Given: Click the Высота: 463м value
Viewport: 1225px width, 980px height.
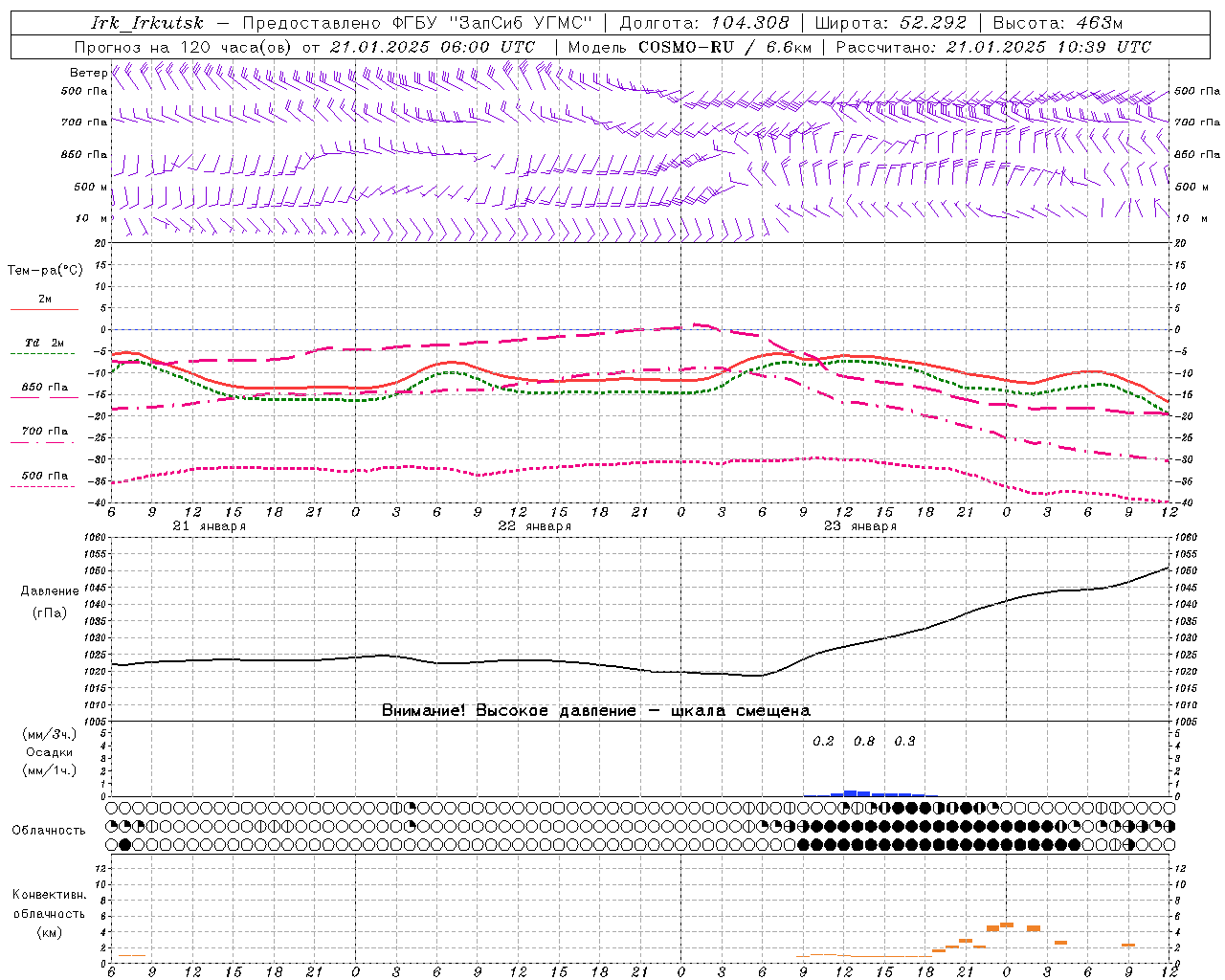Looking at the screenshot, I should tap(1058, 23).
